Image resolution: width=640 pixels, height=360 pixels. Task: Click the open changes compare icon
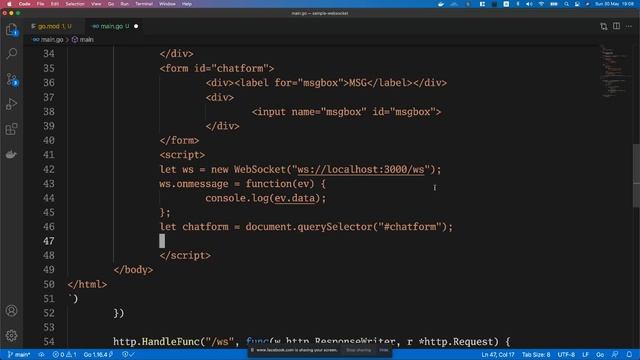coord(604,26)
